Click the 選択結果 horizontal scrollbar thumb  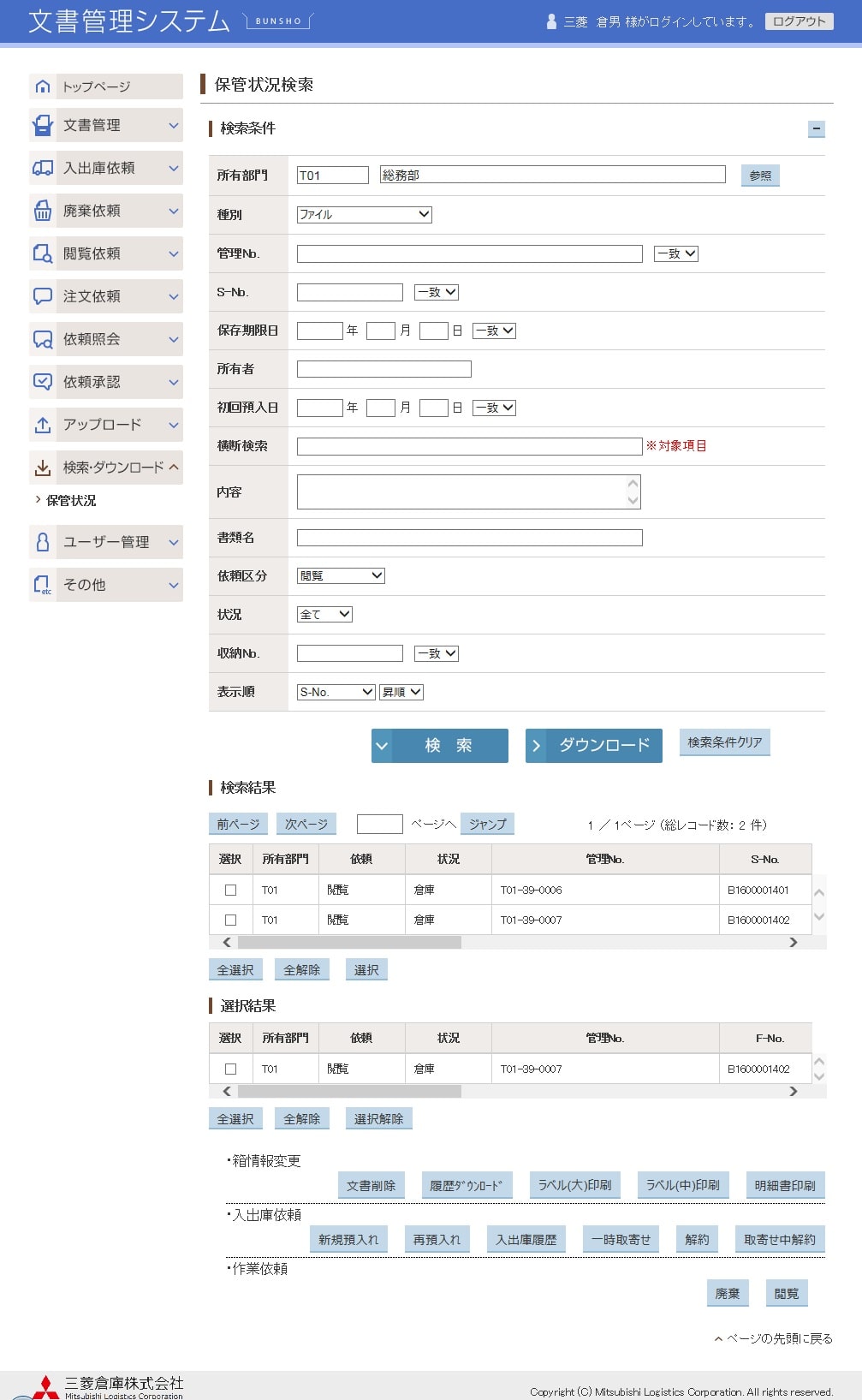349,1091
